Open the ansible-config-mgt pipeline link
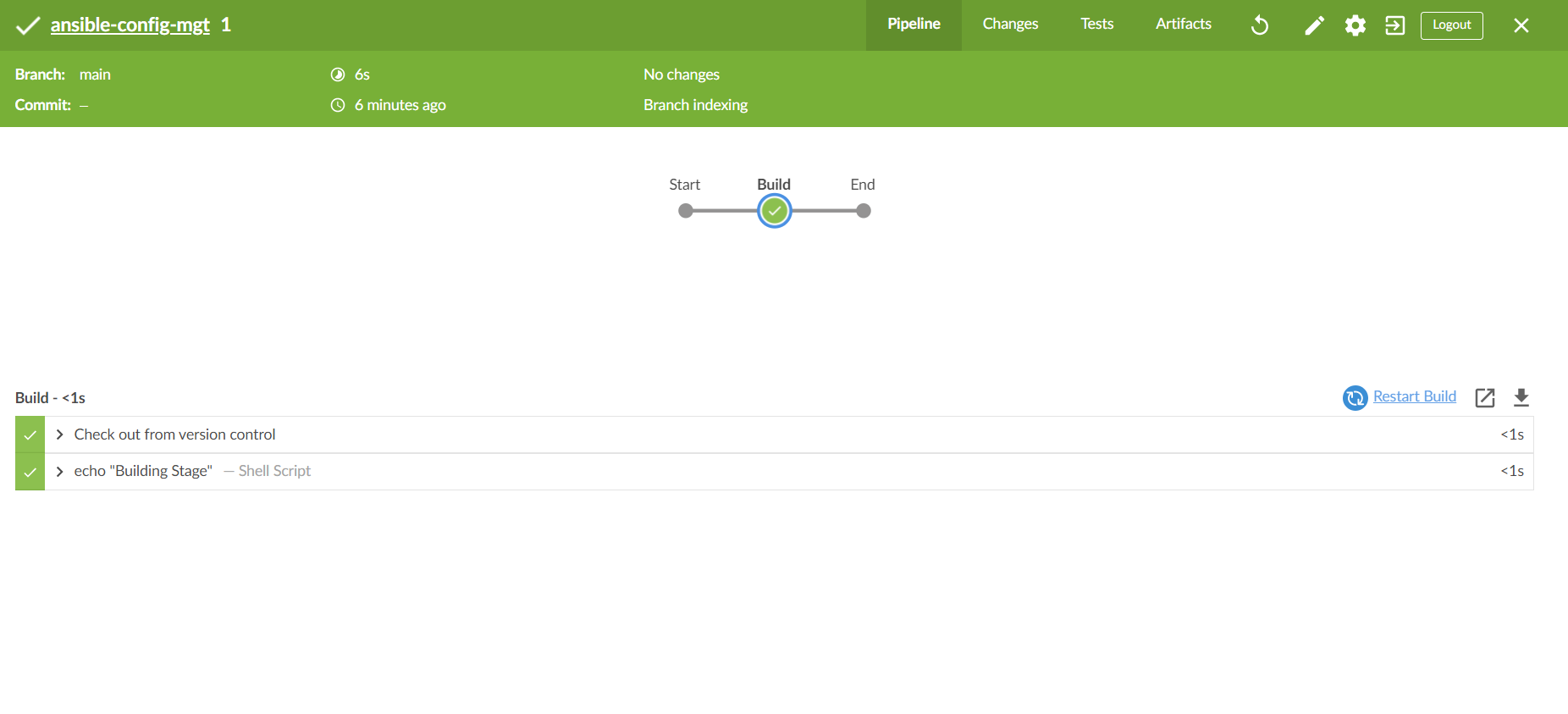This screenshot has width=1568, height=714. [x=130, y=25]
